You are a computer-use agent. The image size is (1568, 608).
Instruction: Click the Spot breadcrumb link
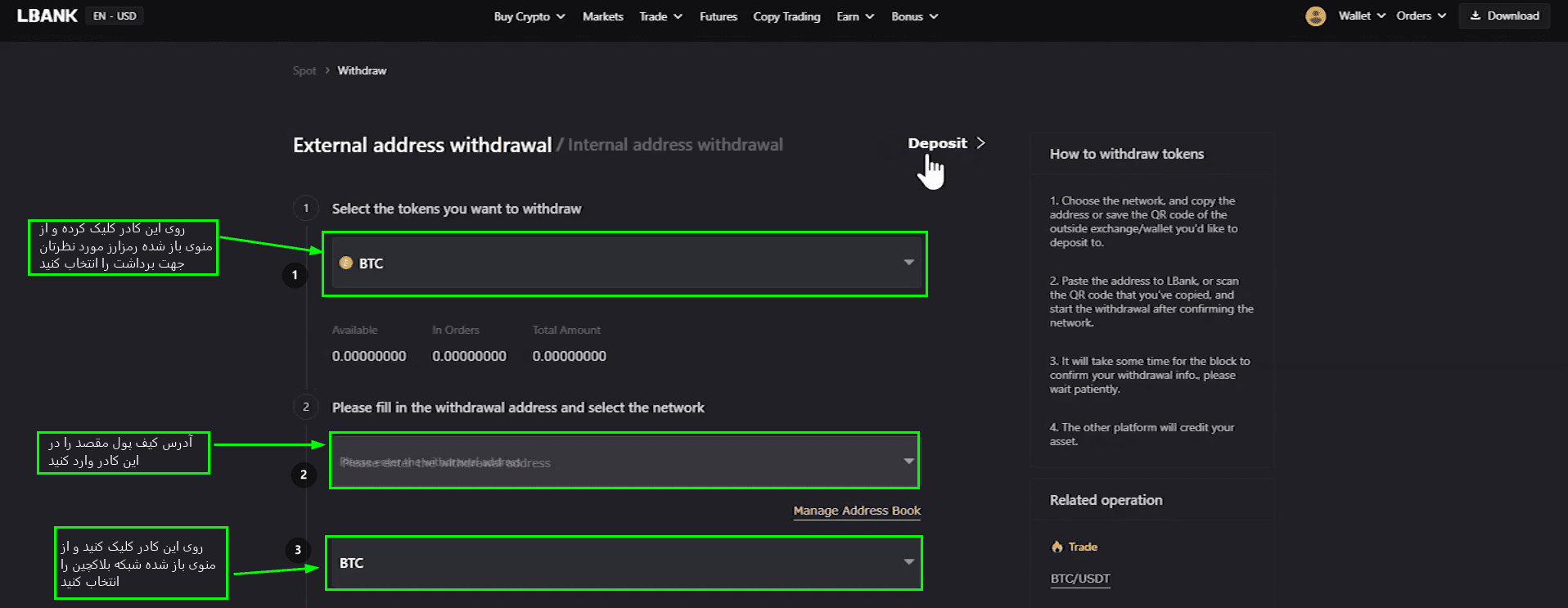coord(304,70)
